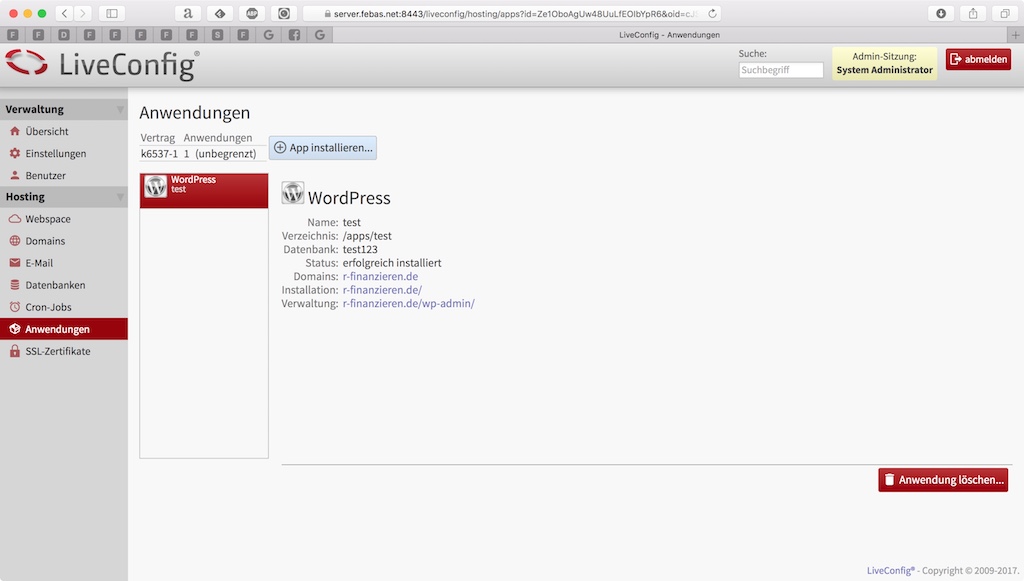Screen dimensions: 1024x581
Task: Reload the page with the circular arrow
Action: [x=712, y=13]
